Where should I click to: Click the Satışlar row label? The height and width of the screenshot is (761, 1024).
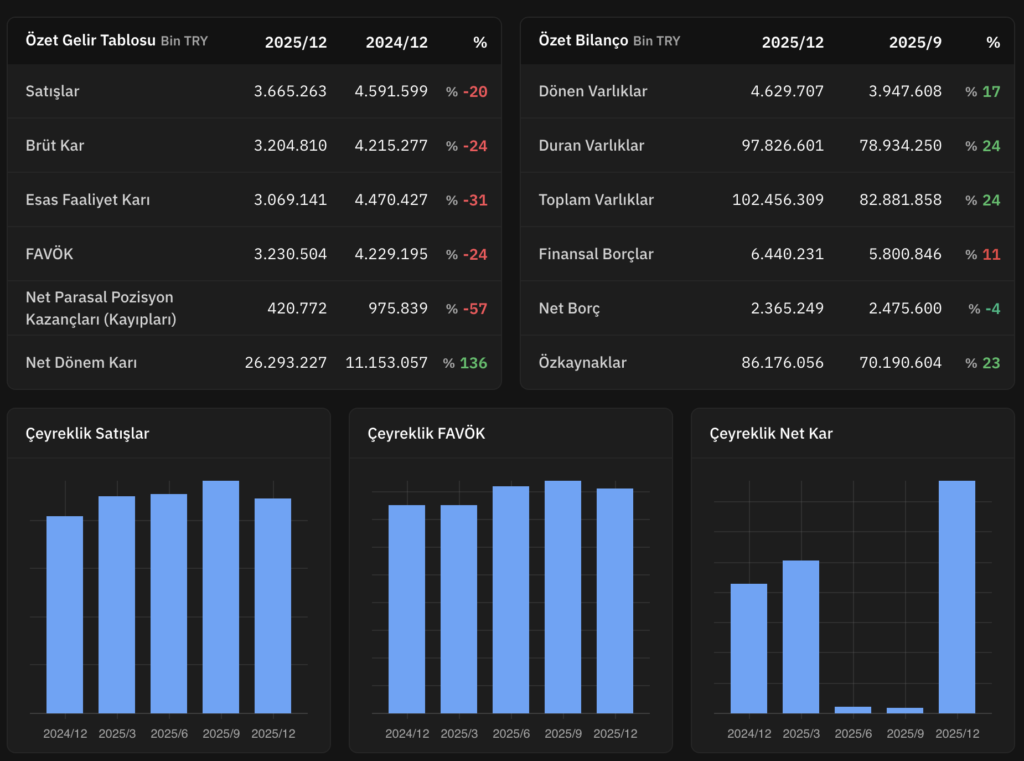52,91
